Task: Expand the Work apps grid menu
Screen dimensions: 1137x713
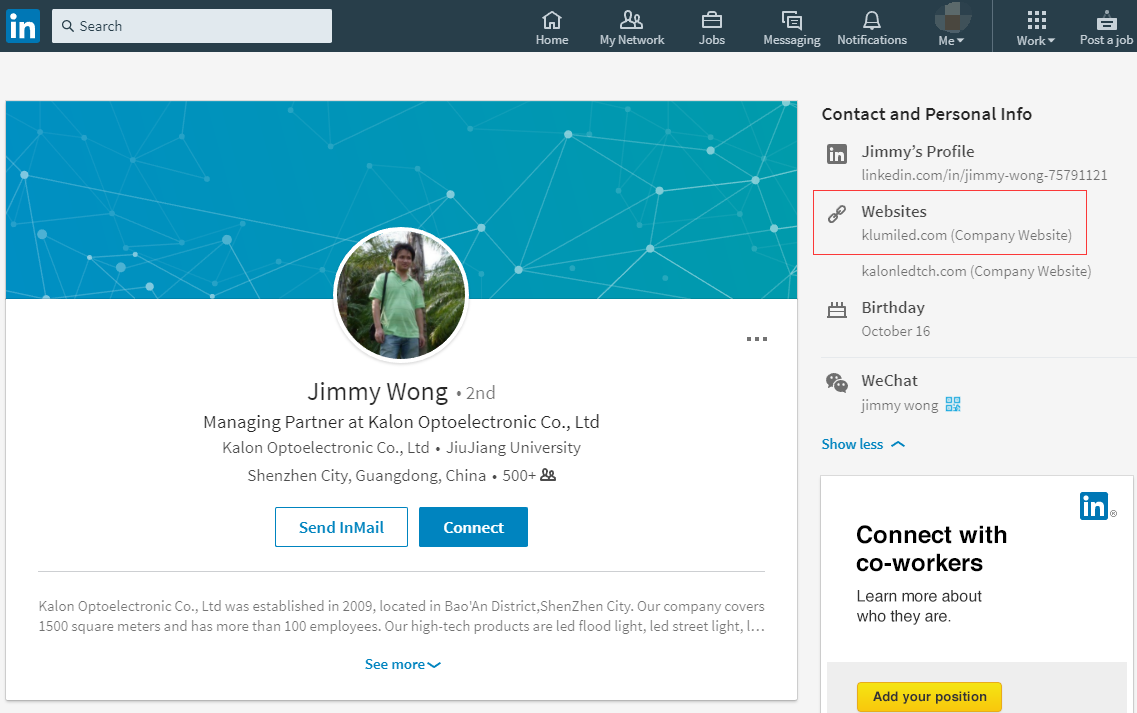Action: (x=1036, y=26)
